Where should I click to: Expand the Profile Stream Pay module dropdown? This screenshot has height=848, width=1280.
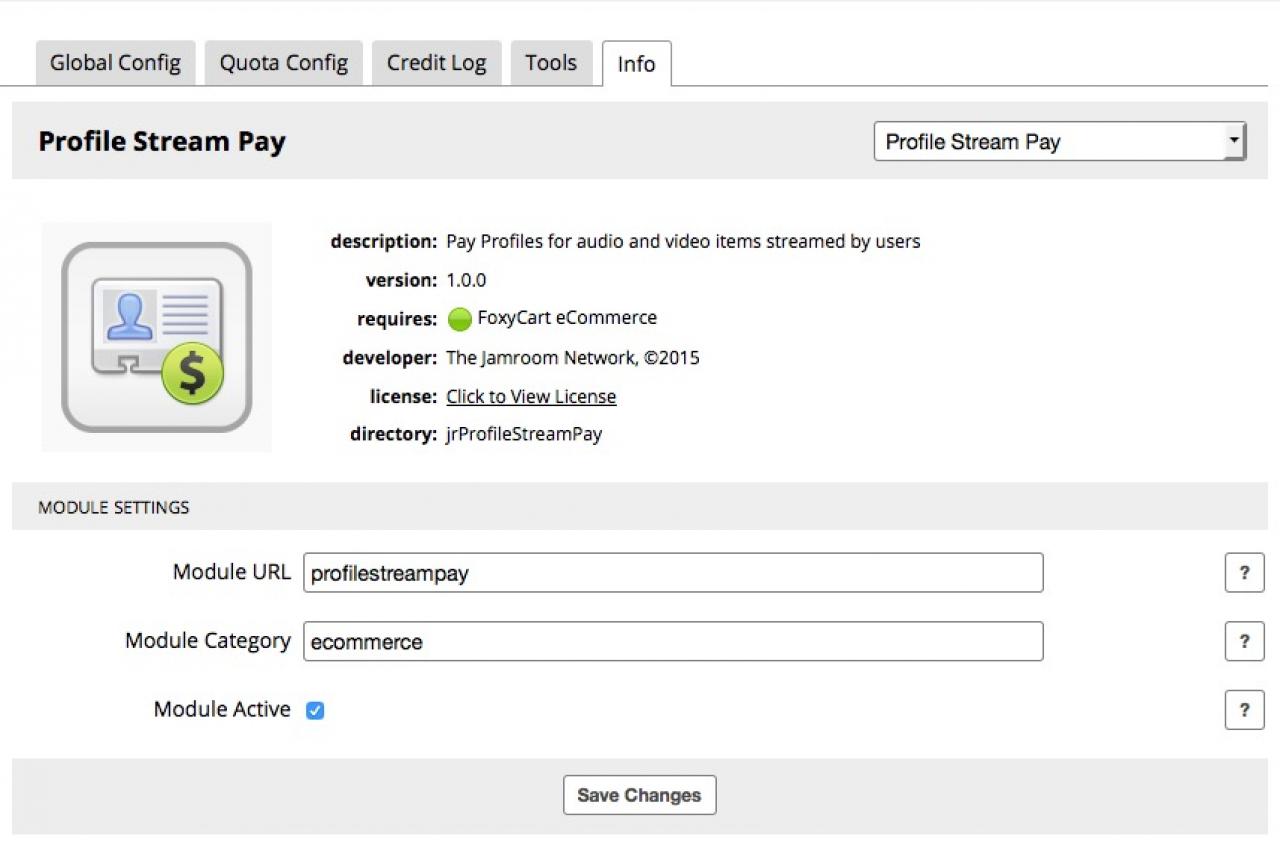coord(1059,141)
